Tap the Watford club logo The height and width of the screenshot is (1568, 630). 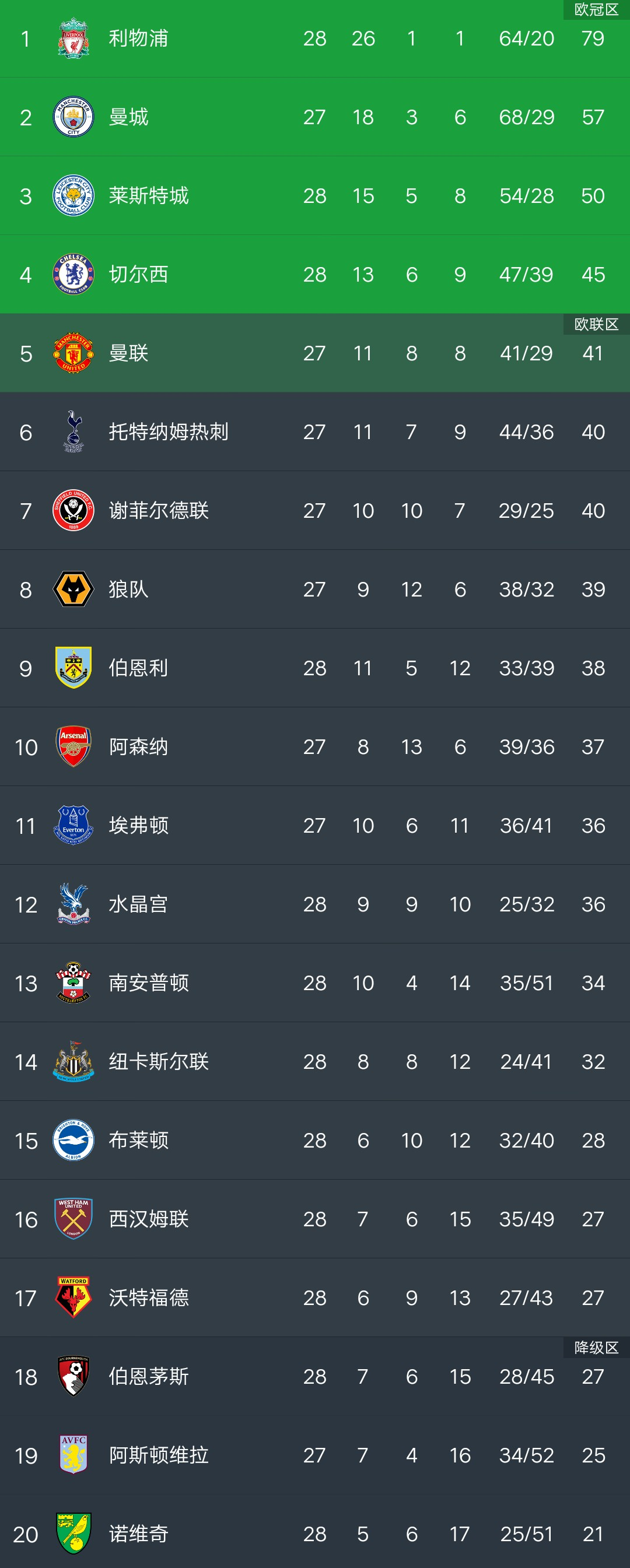tap(73, 1298)
